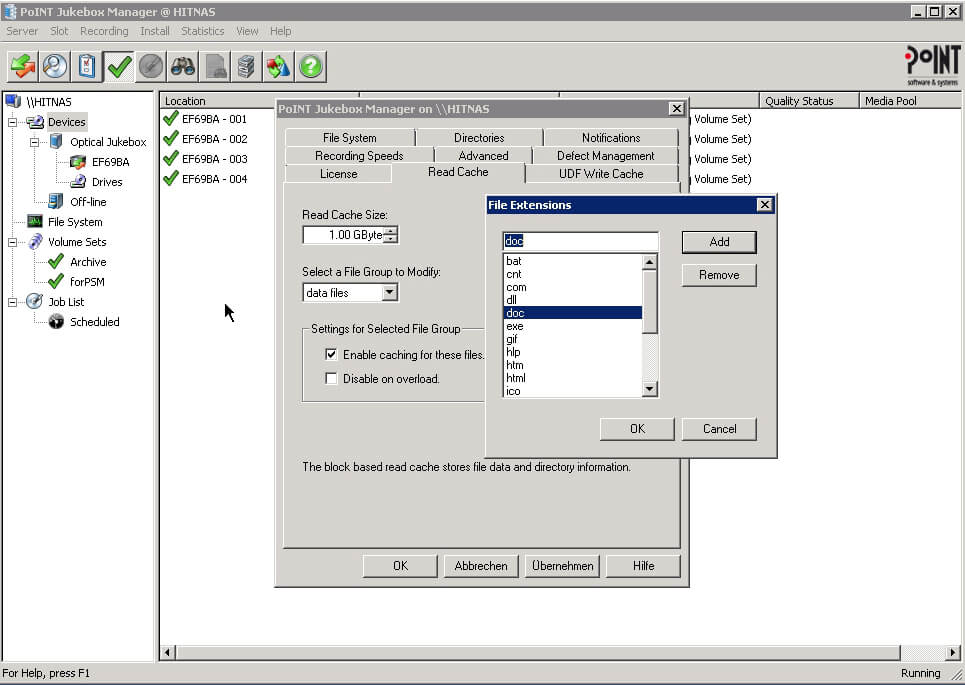The width and height of the screenshot is (965, 685).
Task: Click the file cabinet toolbar icon
Action: coord(247,66)
